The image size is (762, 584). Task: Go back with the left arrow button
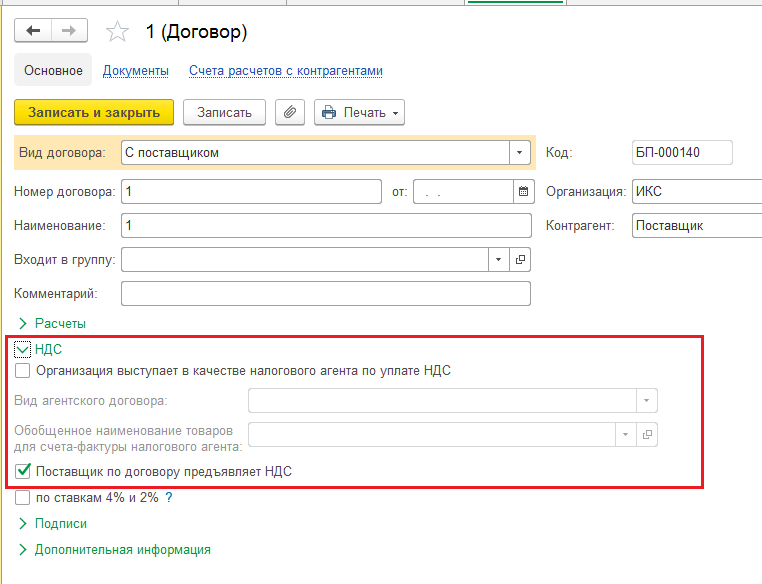(33, 31)
